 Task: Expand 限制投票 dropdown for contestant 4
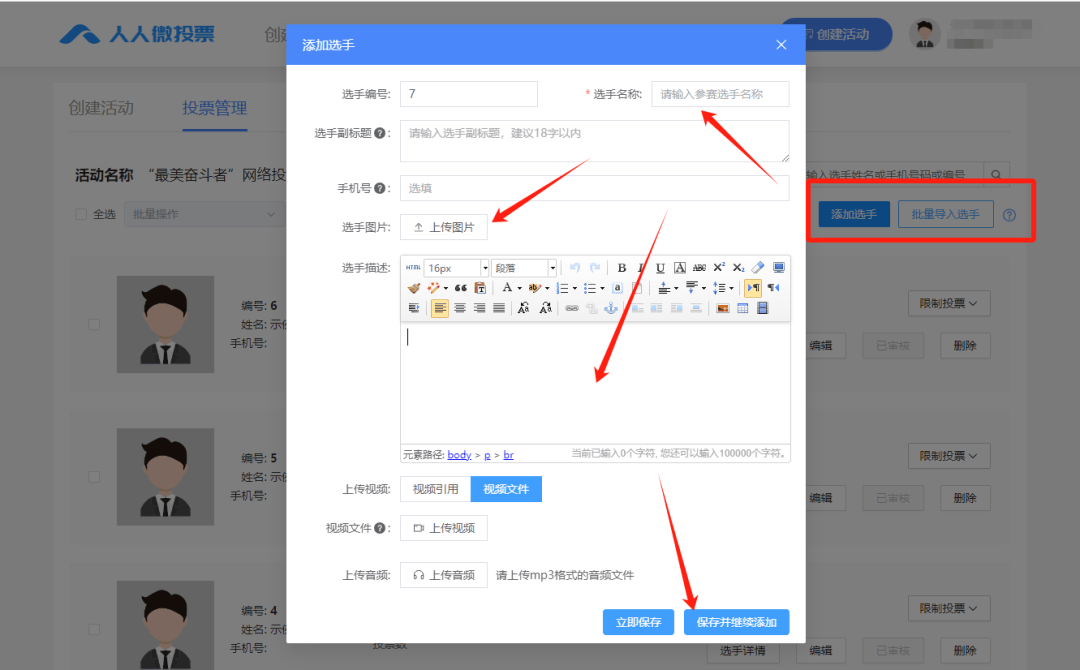[x=948, y=609]
